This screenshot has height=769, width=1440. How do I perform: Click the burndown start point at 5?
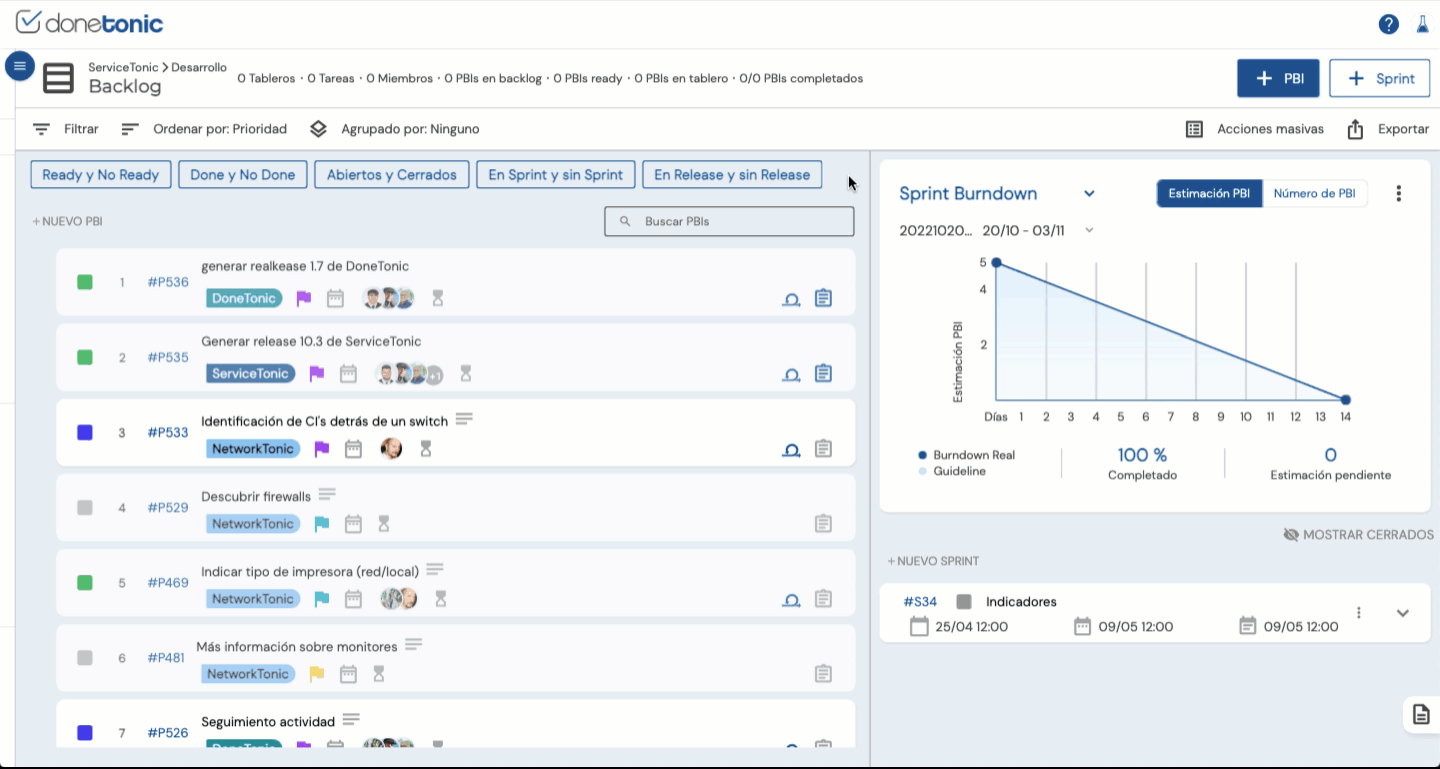point(996,262)
